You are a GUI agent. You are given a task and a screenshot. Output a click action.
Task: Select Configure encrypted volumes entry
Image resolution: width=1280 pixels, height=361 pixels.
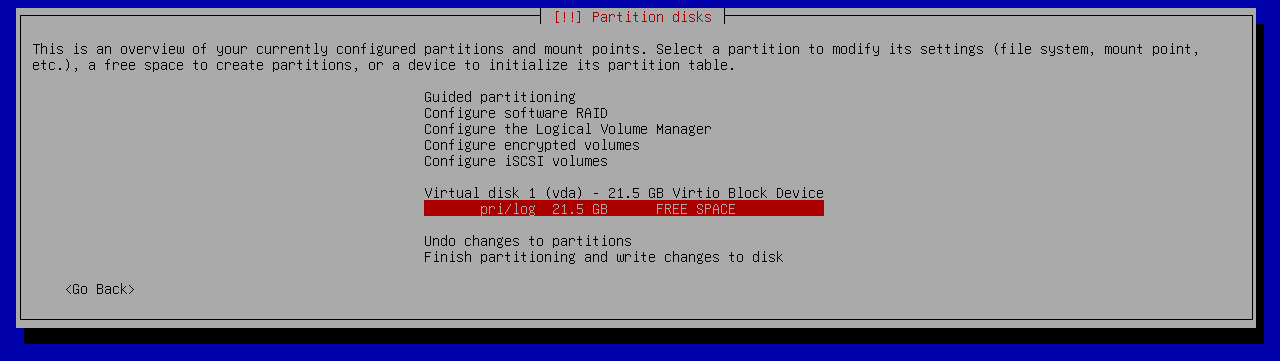coord(532,145)
